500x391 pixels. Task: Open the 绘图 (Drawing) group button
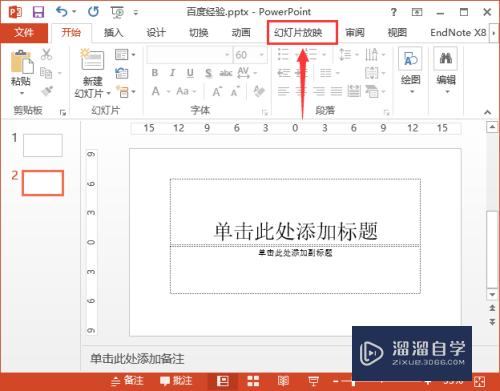(410, 71)
